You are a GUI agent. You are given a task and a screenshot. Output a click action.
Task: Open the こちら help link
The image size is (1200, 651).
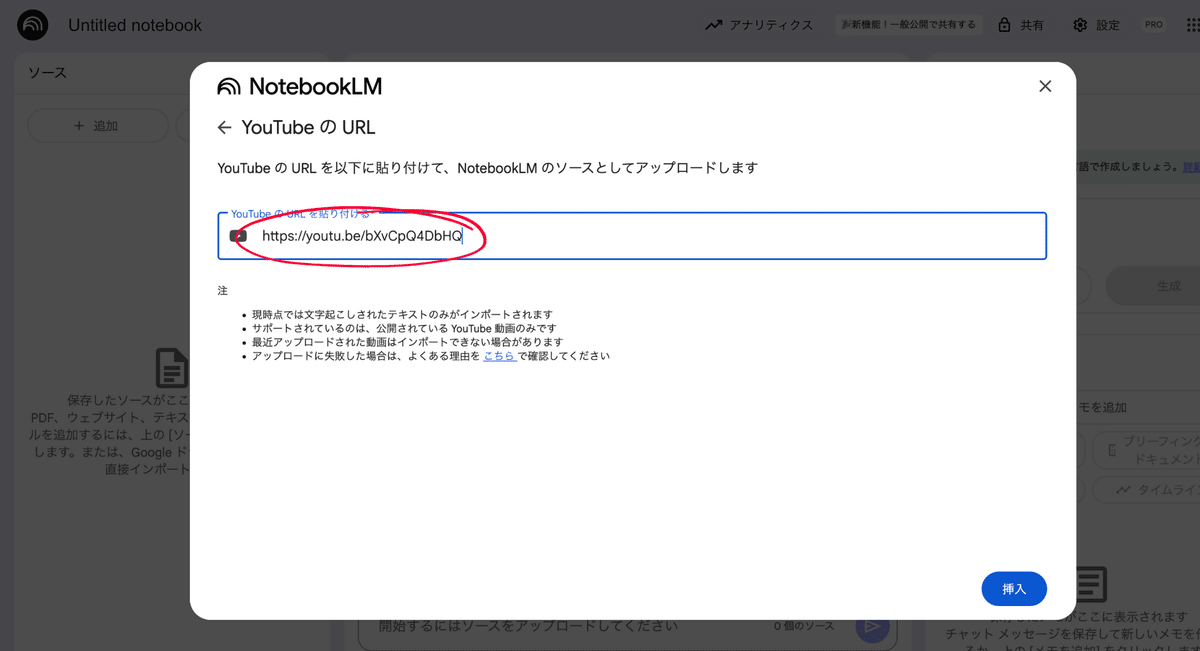499,356
